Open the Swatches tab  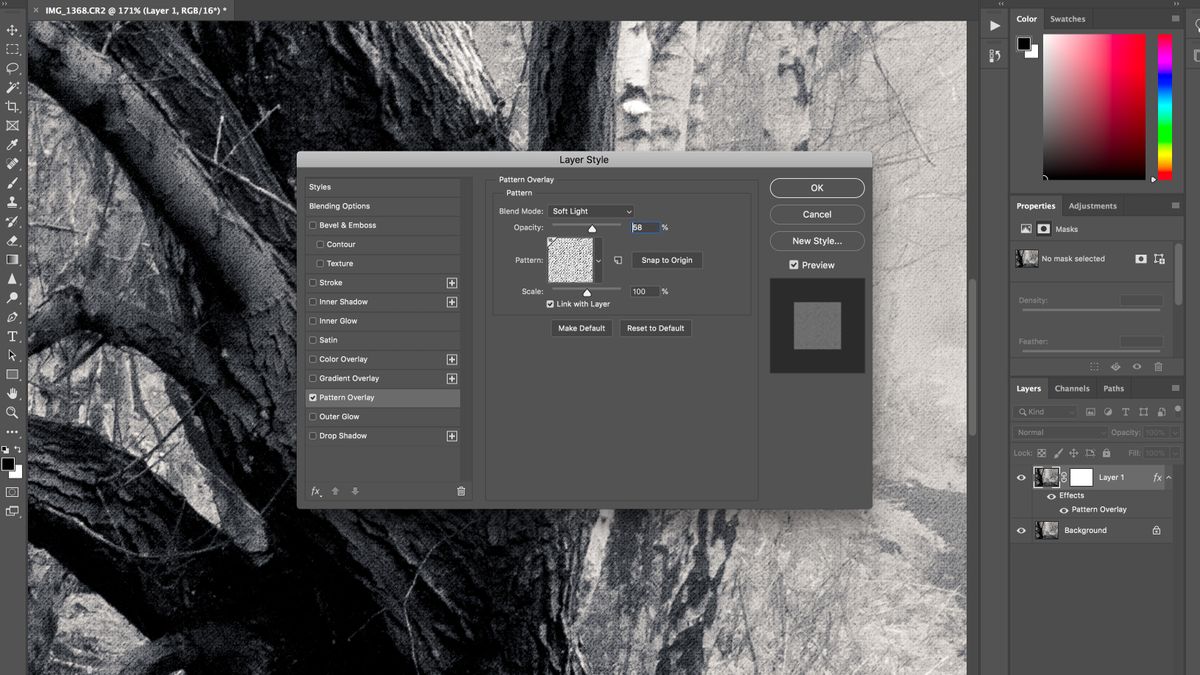coord(1068,18)
